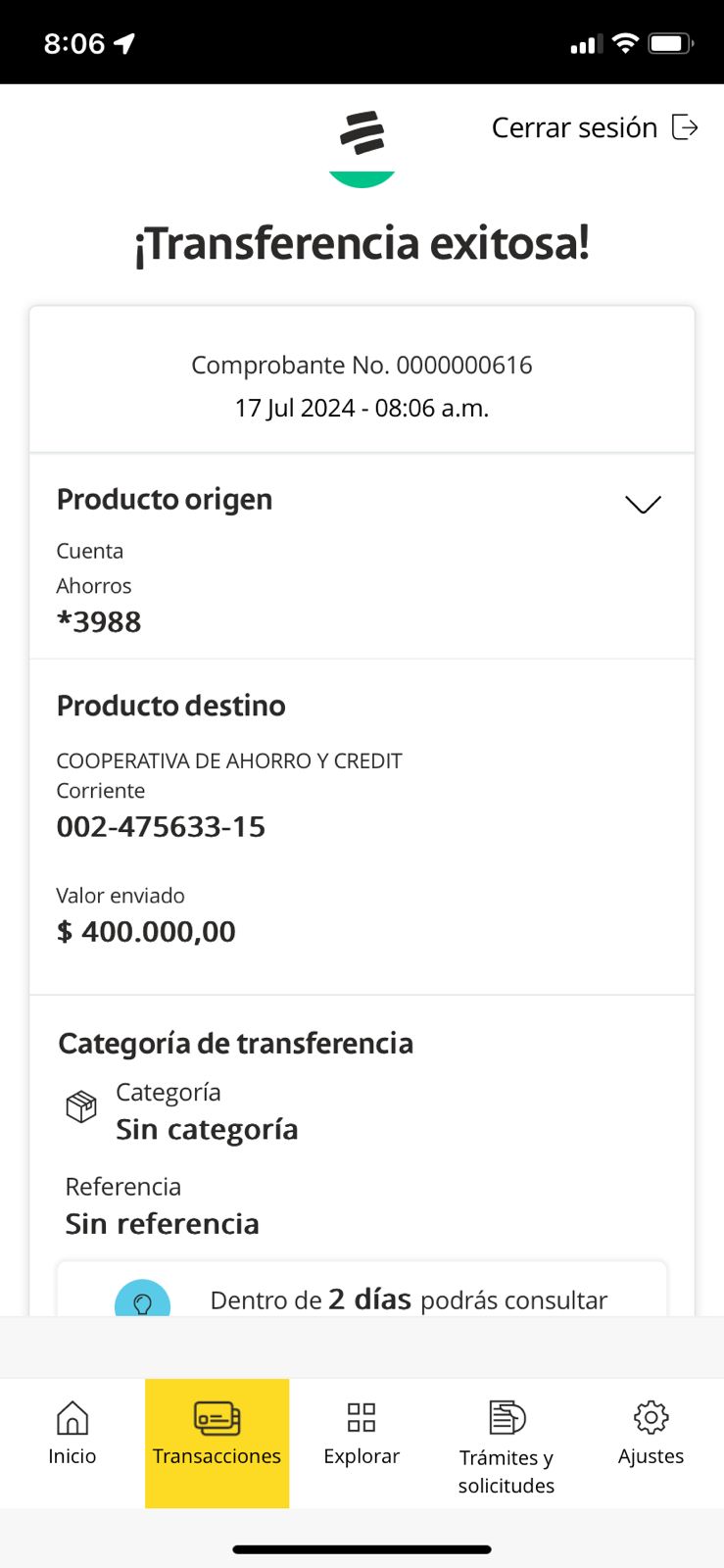
Task: Tap the category box icon
Action: click(x=81, y=1106)
